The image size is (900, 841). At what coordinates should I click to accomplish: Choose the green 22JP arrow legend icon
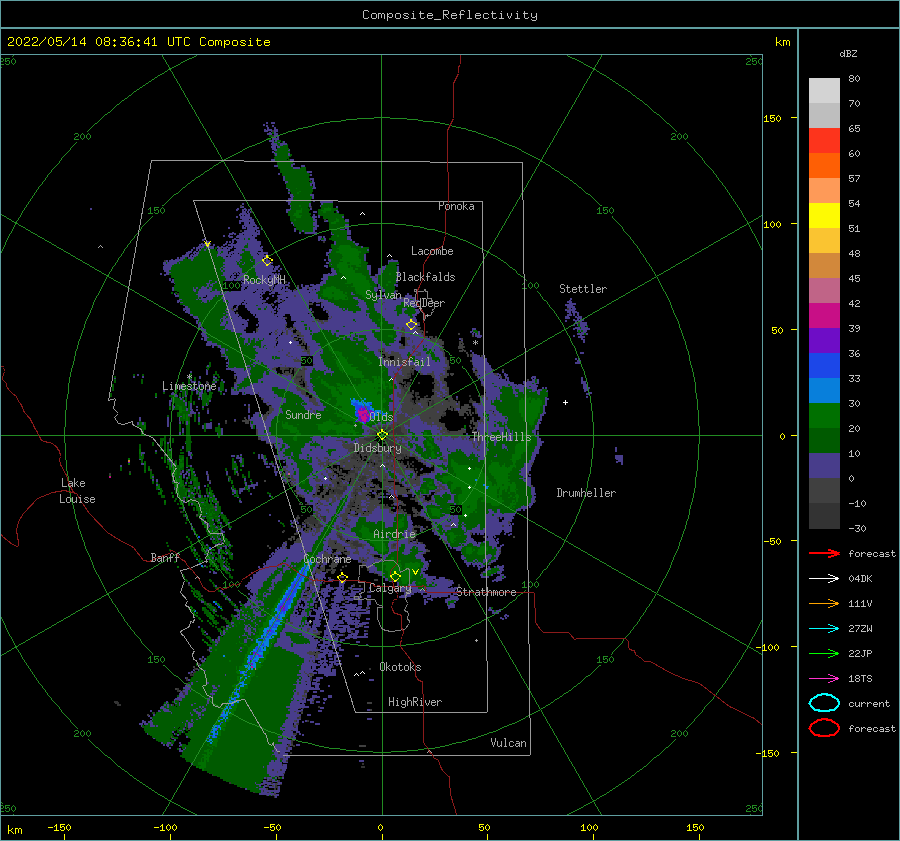824,653
